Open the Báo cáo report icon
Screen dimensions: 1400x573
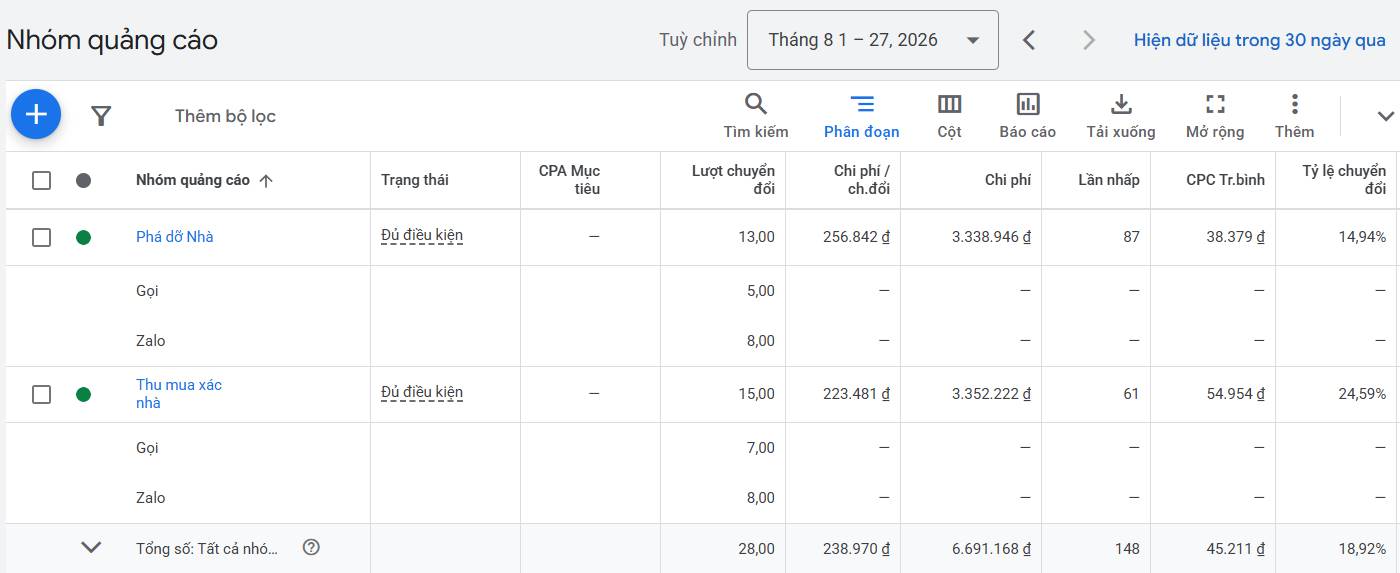[x=1027, y=115]
